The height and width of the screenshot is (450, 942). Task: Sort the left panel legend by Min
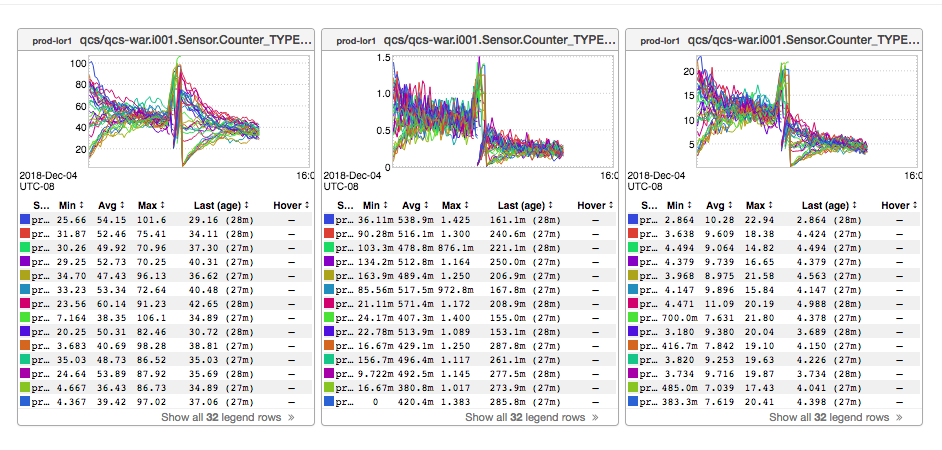coord(70,205)
